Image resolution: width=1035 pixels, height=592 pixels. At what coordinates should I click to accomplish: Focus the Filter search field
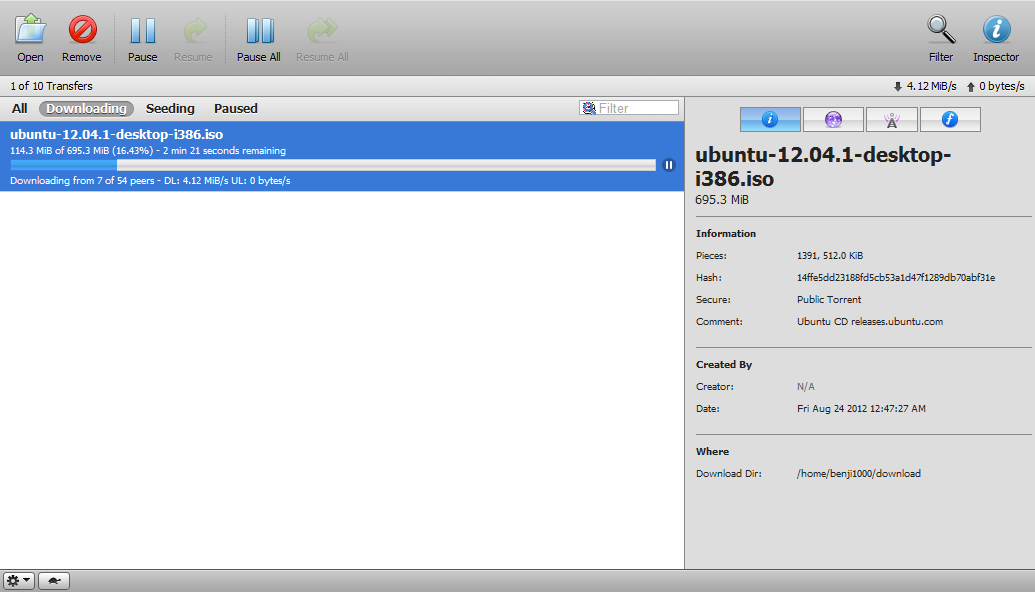pyautogui.click(x=629, y=108)
